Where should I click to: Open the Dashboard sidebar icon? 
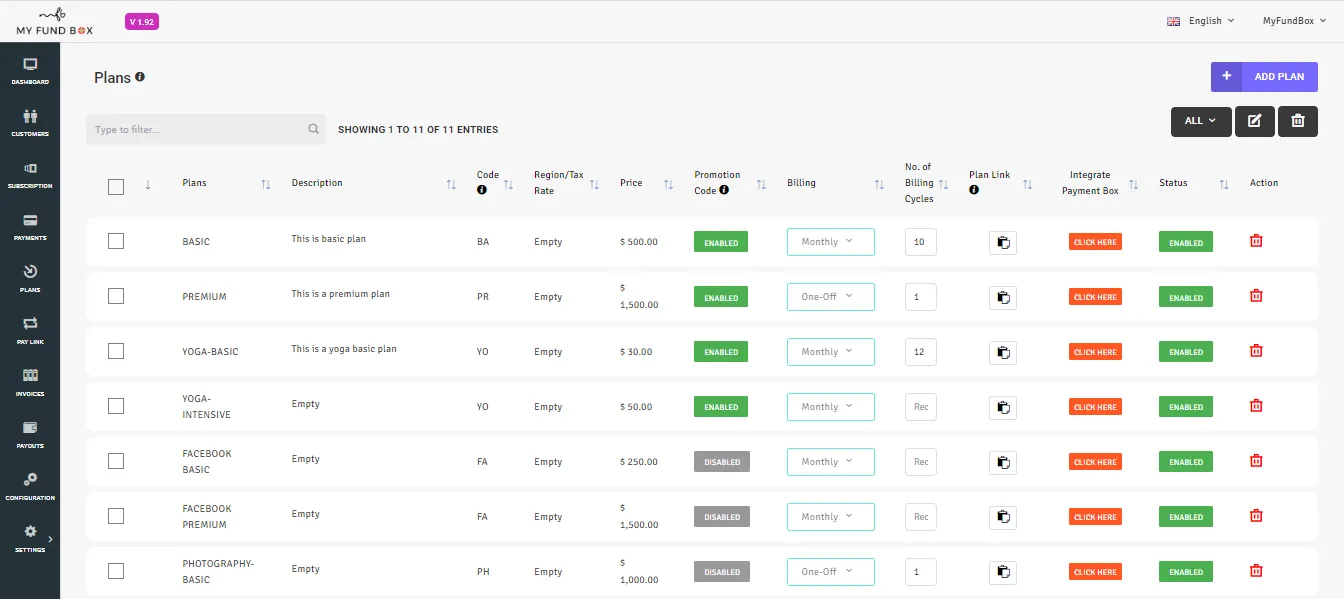click(x=30, y=70)
